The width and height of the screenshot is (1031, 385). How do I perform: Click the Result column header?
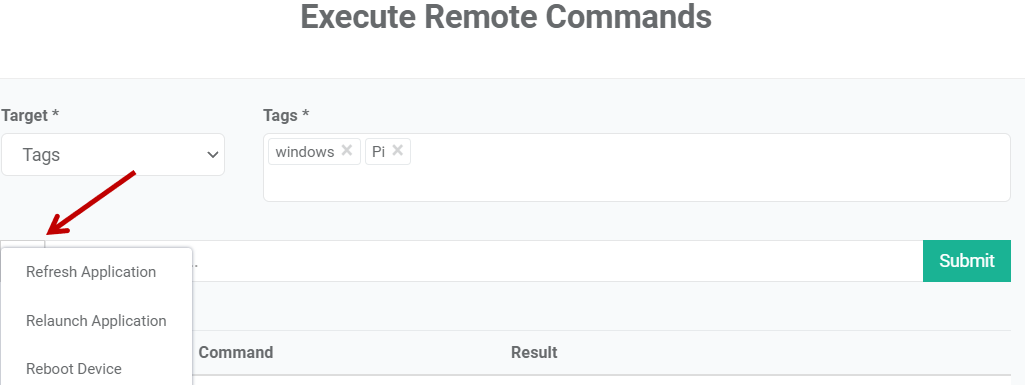pos(534,352)
